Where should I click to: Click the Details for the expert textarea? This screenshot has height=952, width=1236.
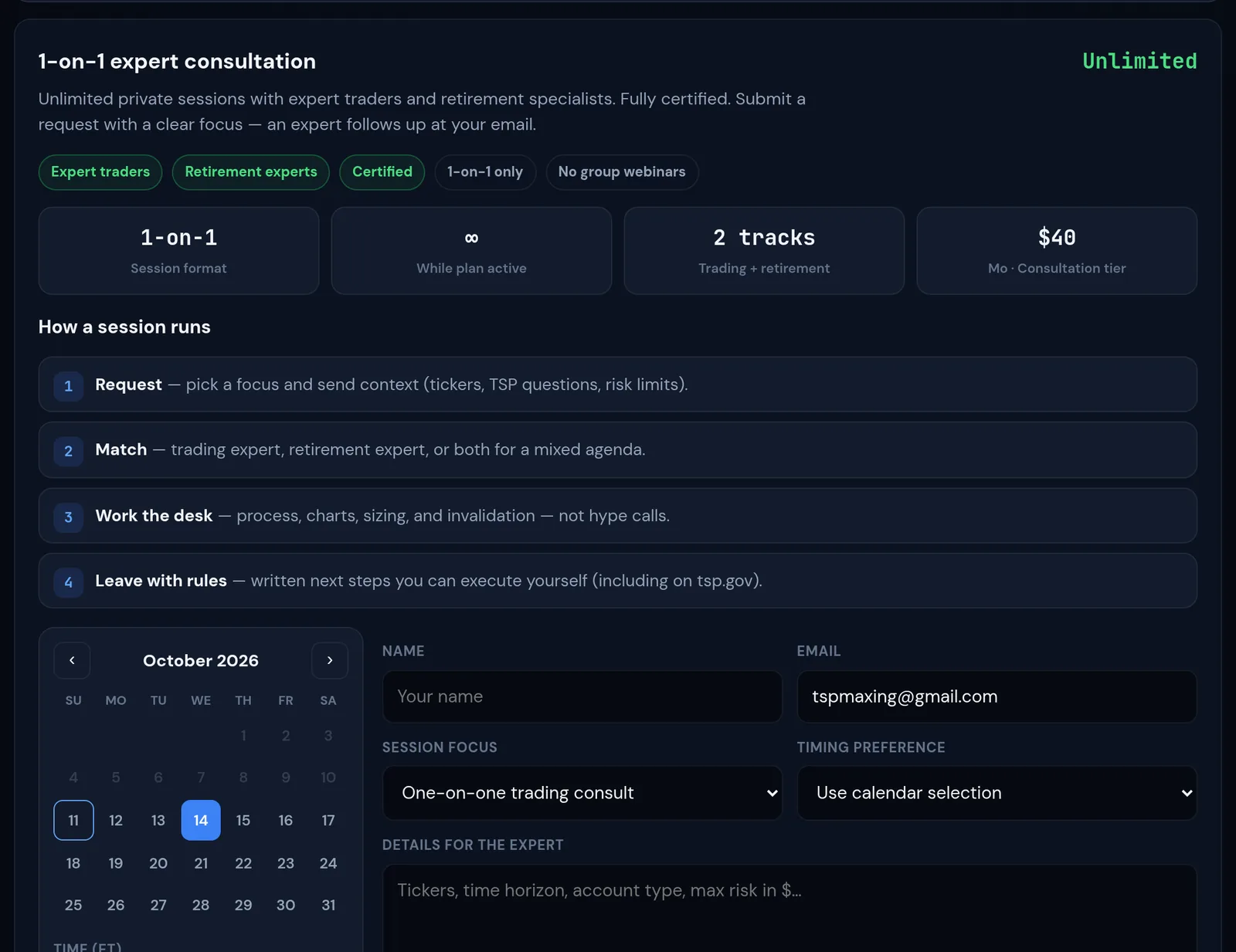(789, 908)
